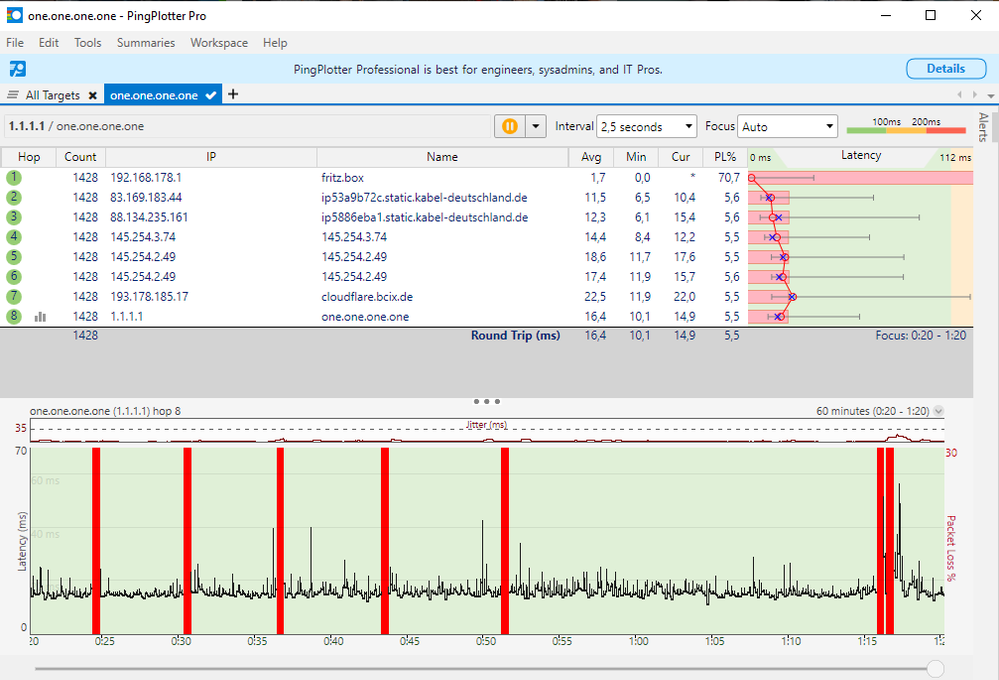
Task: Open the Focus Auto dropdown
Action: click(787, 127)
